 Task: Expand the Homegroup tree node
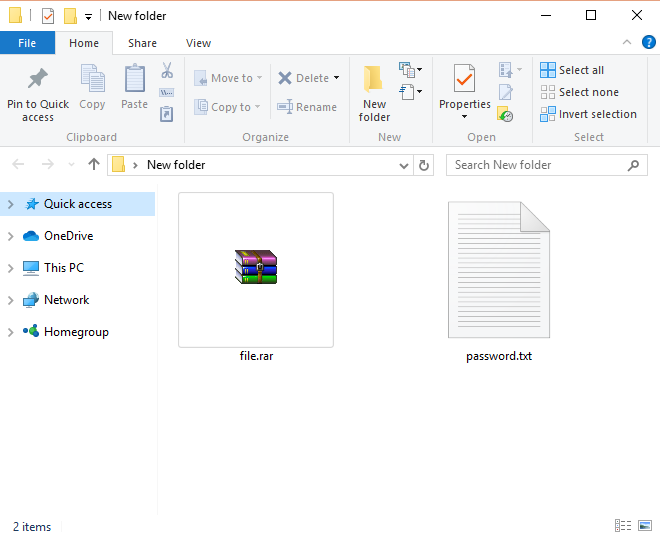click(11, 333)
